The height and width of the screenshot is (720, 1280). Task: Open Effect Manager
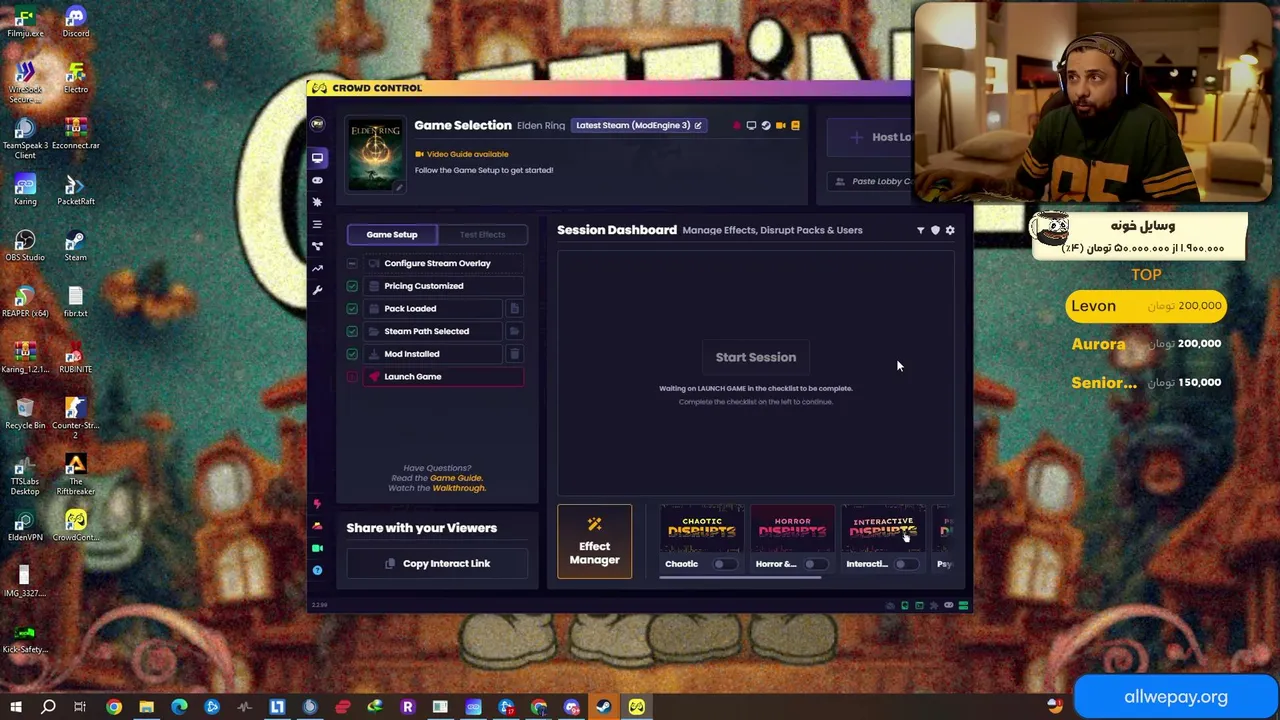click(x=595, y=542)
